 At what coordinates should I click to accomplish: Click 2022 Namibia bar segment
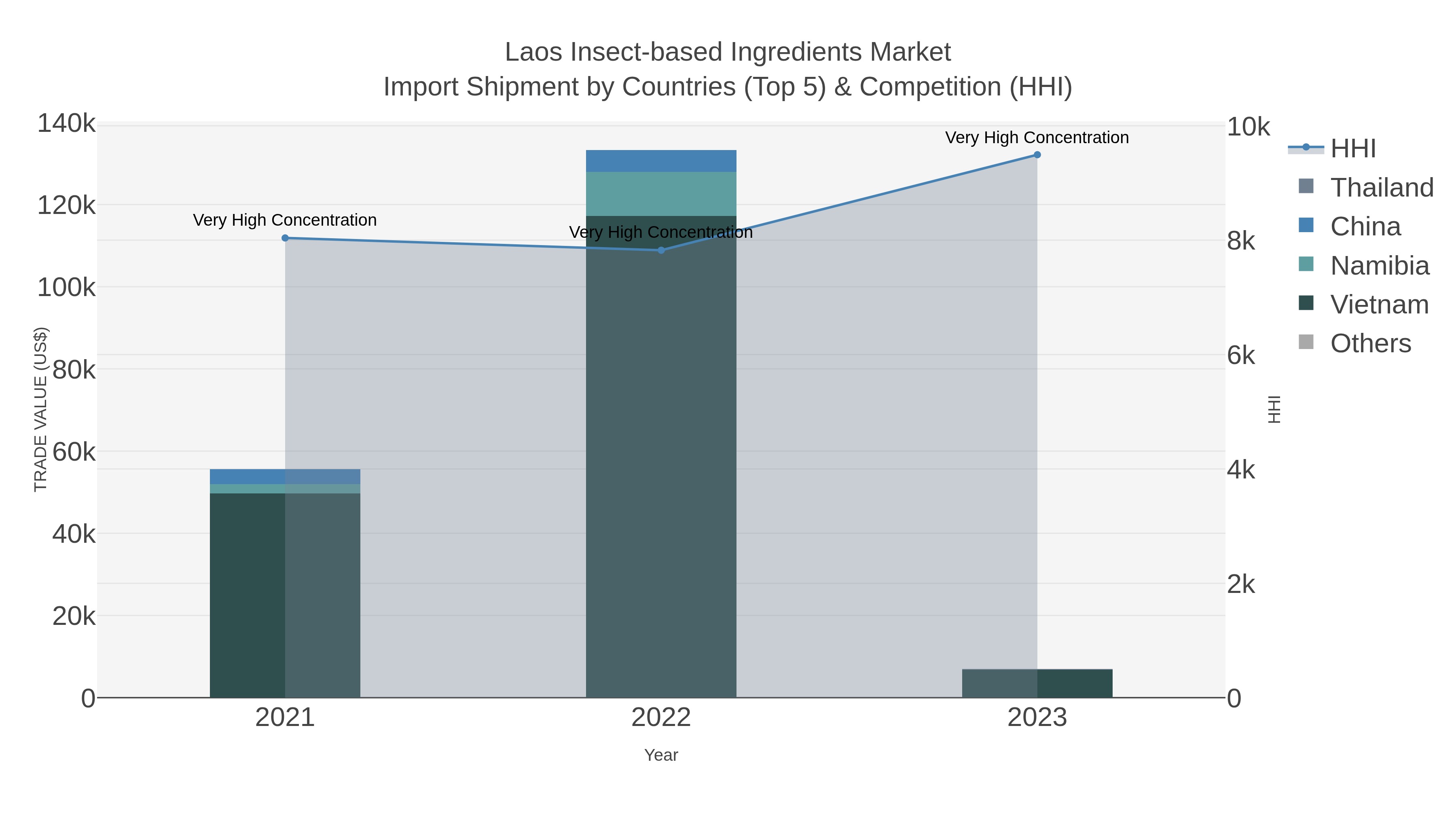point(661,194)
